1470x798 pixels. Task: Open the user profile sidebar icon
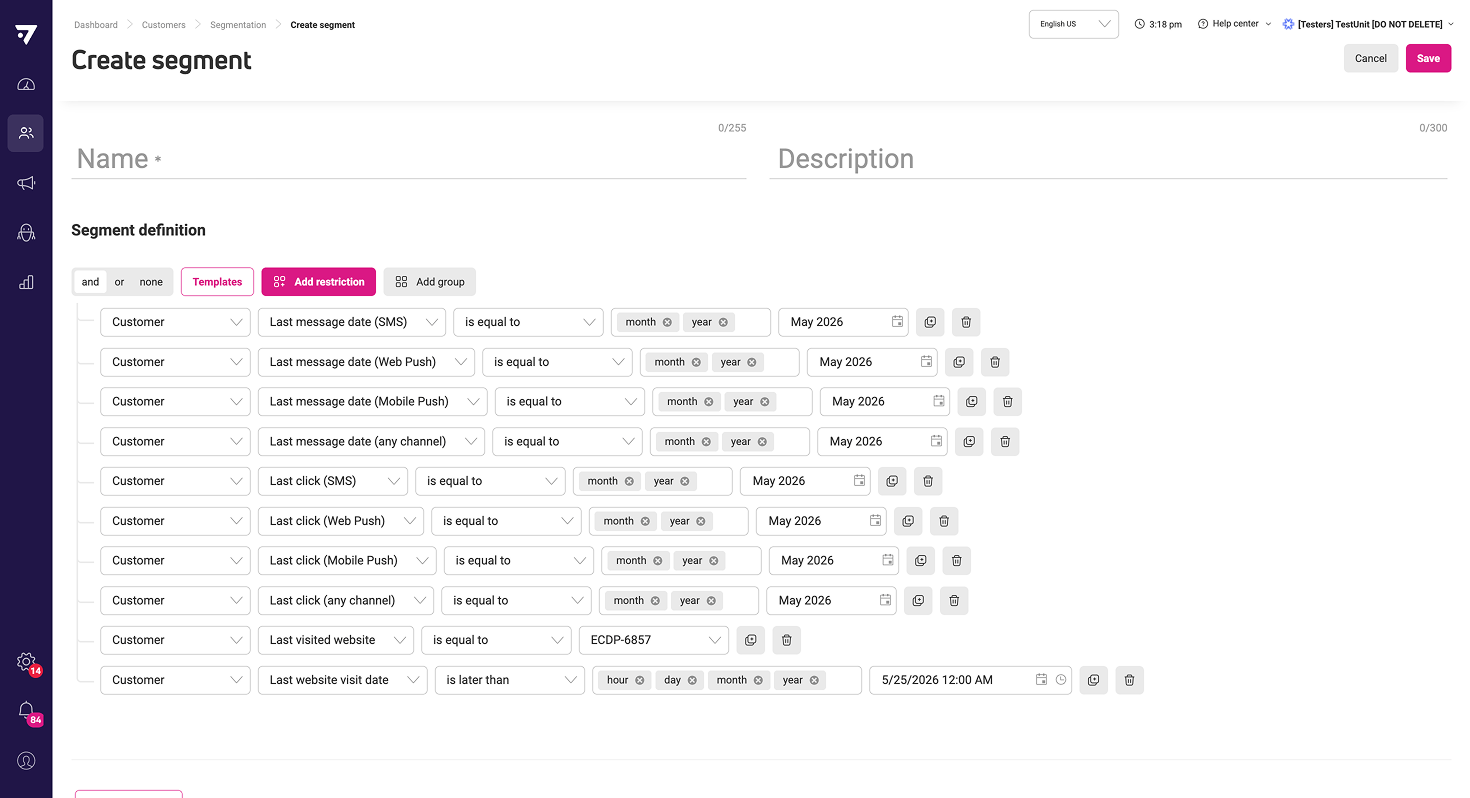click(26, 761)
